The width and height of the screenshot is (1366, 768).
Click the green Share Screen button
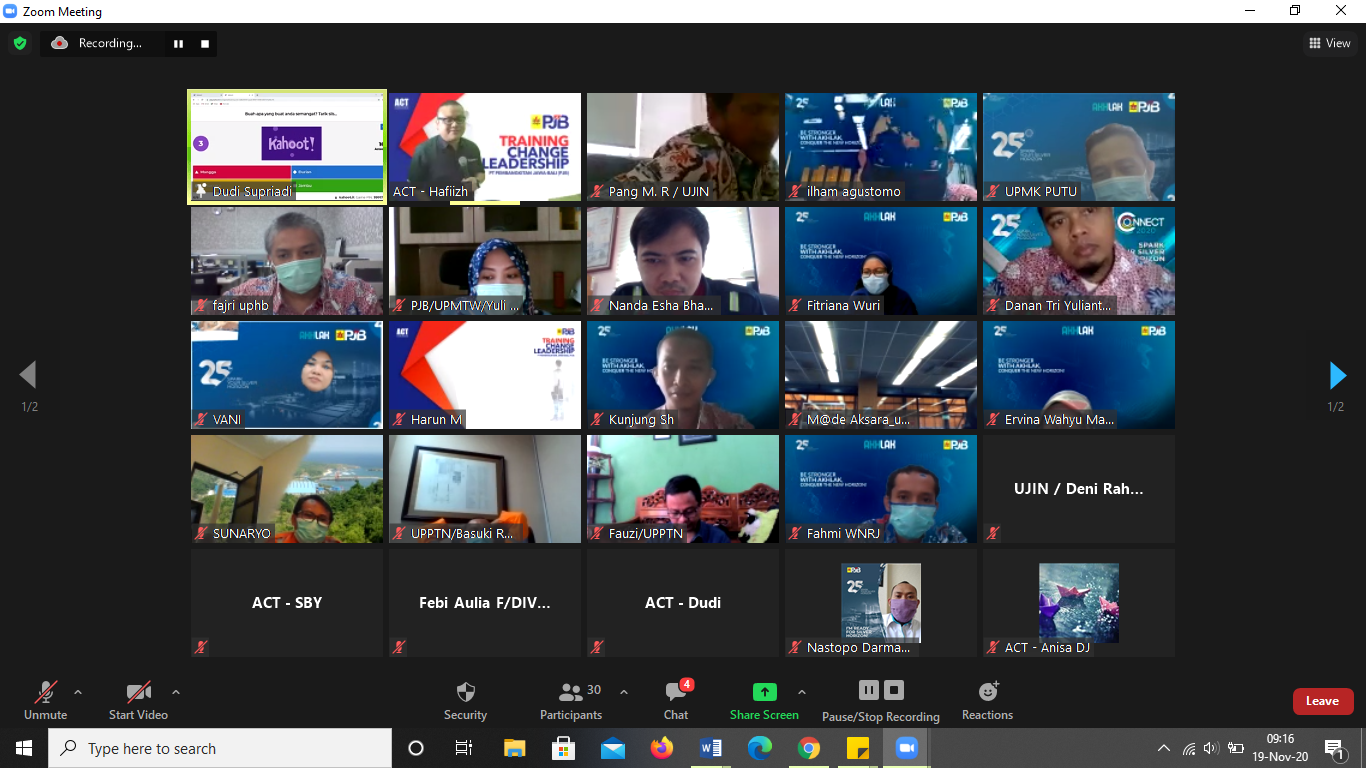pyautogui.click(x=764, y=700)
